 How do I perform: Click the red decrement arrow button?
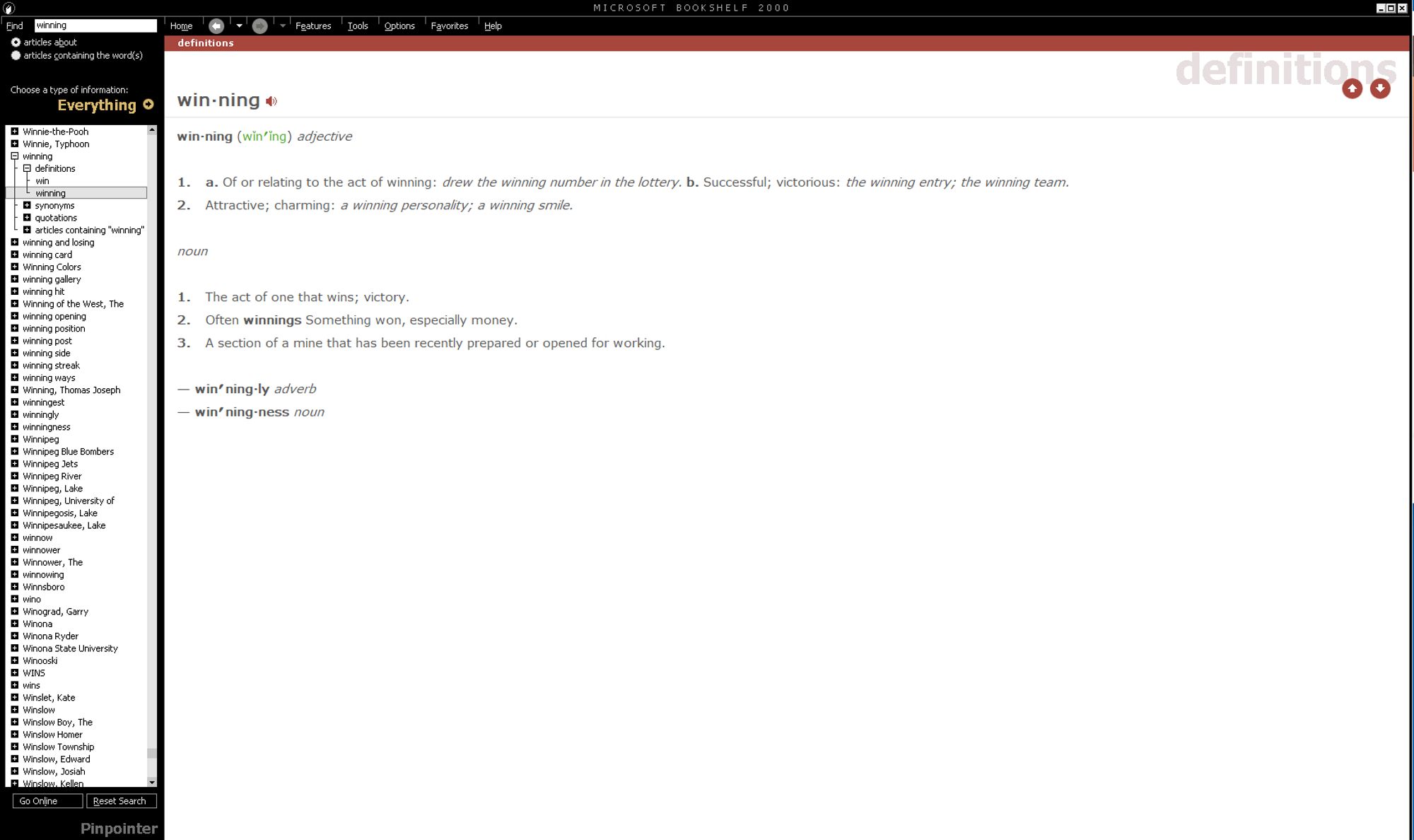tap(1380, 89)
